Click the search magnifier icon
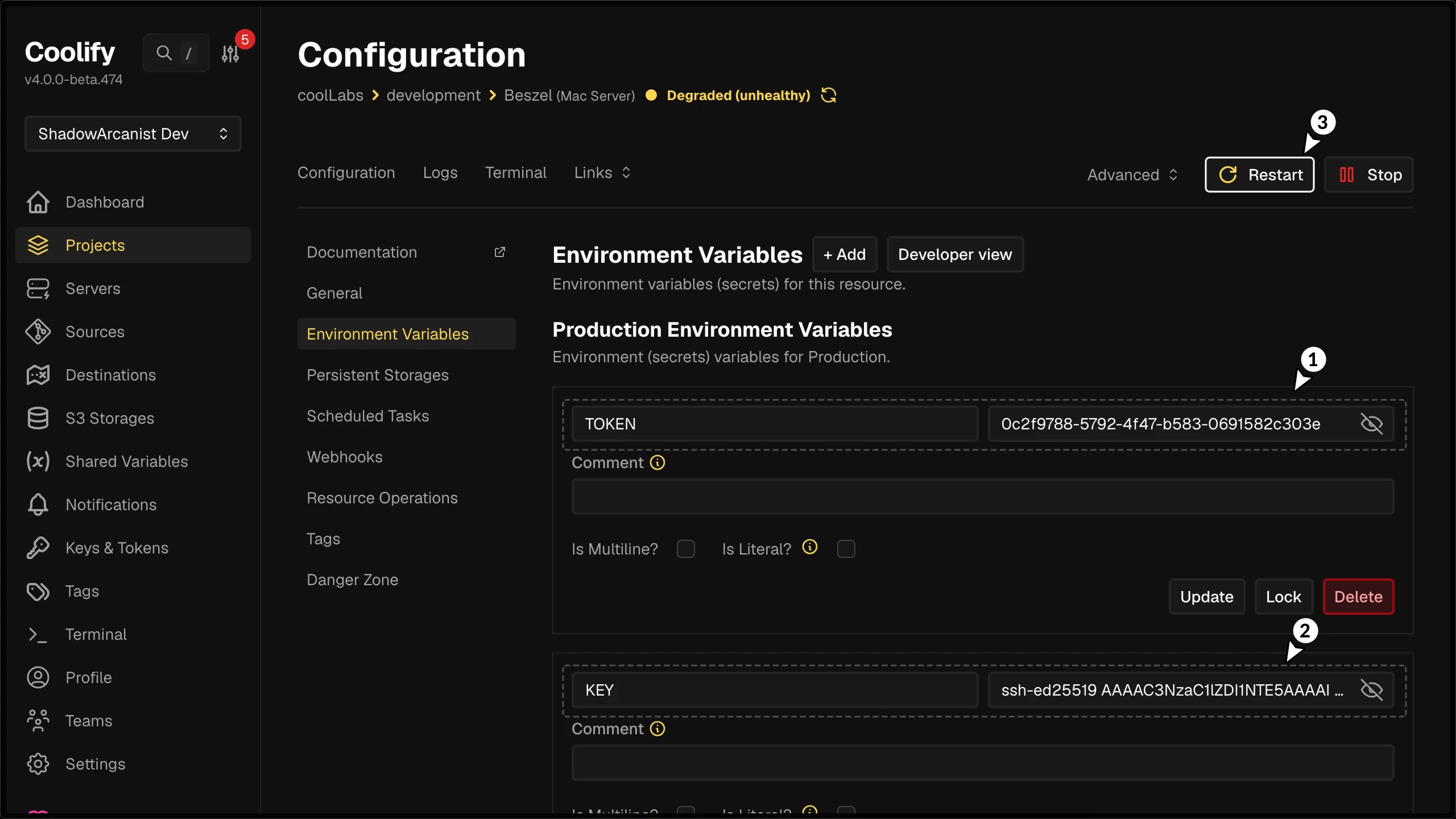 (x=164, y=53)
